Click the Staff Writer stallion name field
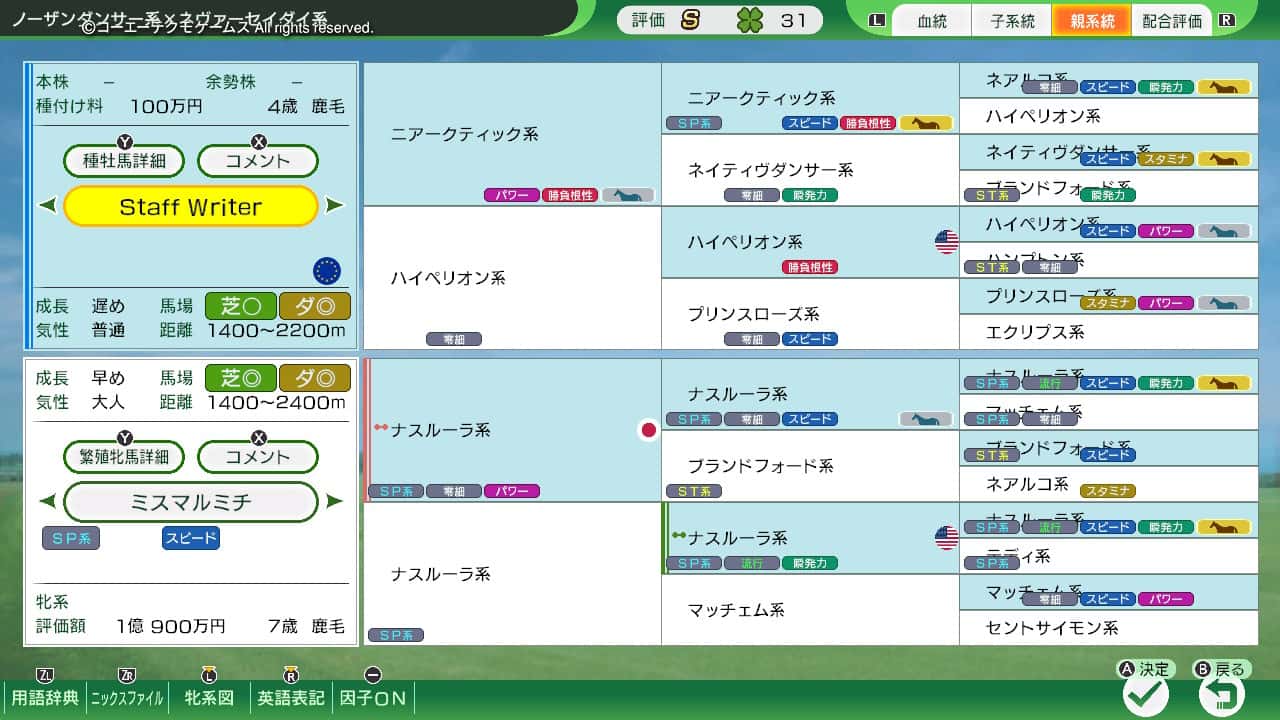This screenshot has height=720, width=1280. (x=190, y=207)
